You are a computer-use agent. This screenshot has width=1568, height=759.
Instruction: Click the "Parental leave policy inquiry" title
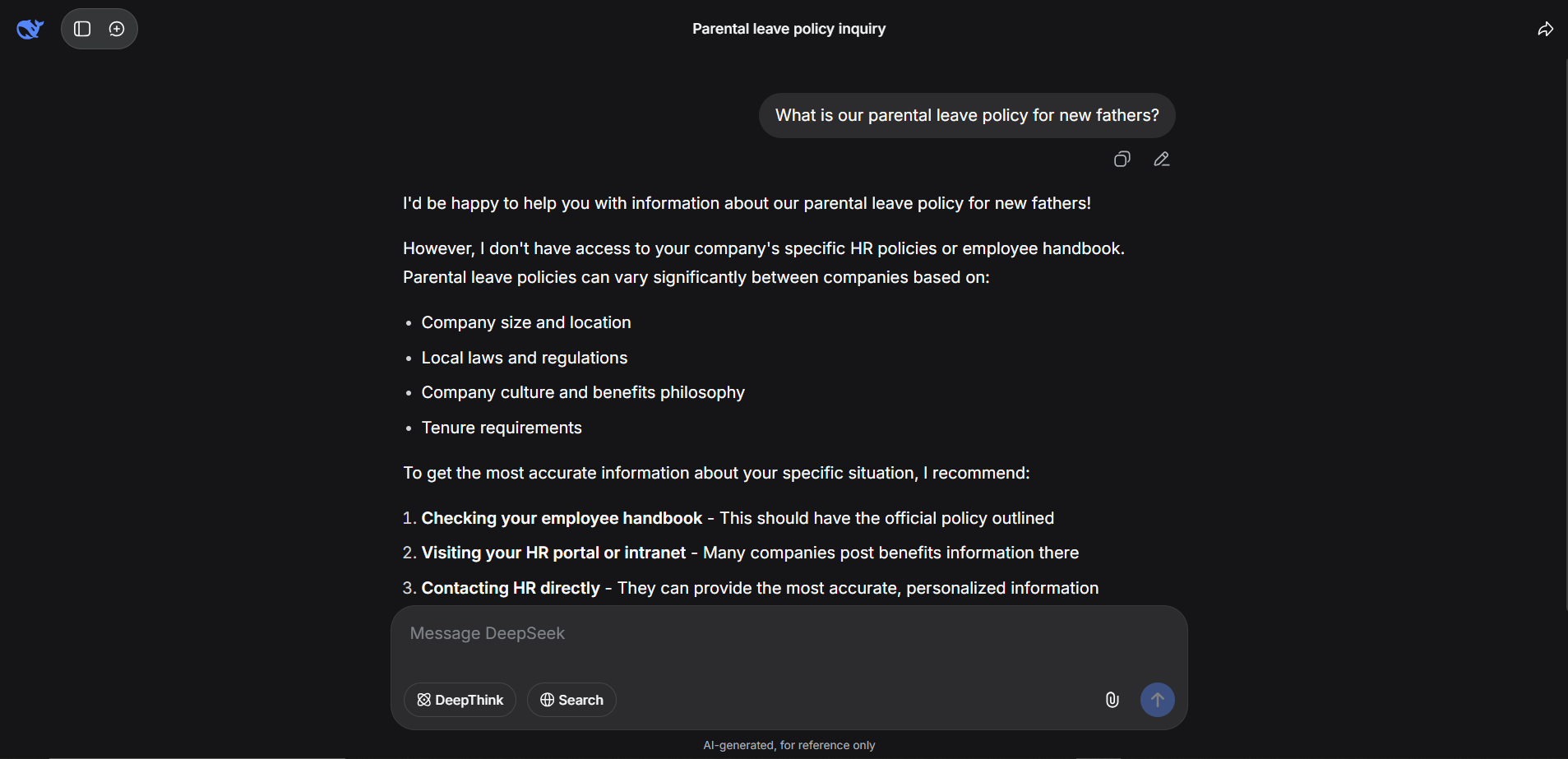click(789, 29)
